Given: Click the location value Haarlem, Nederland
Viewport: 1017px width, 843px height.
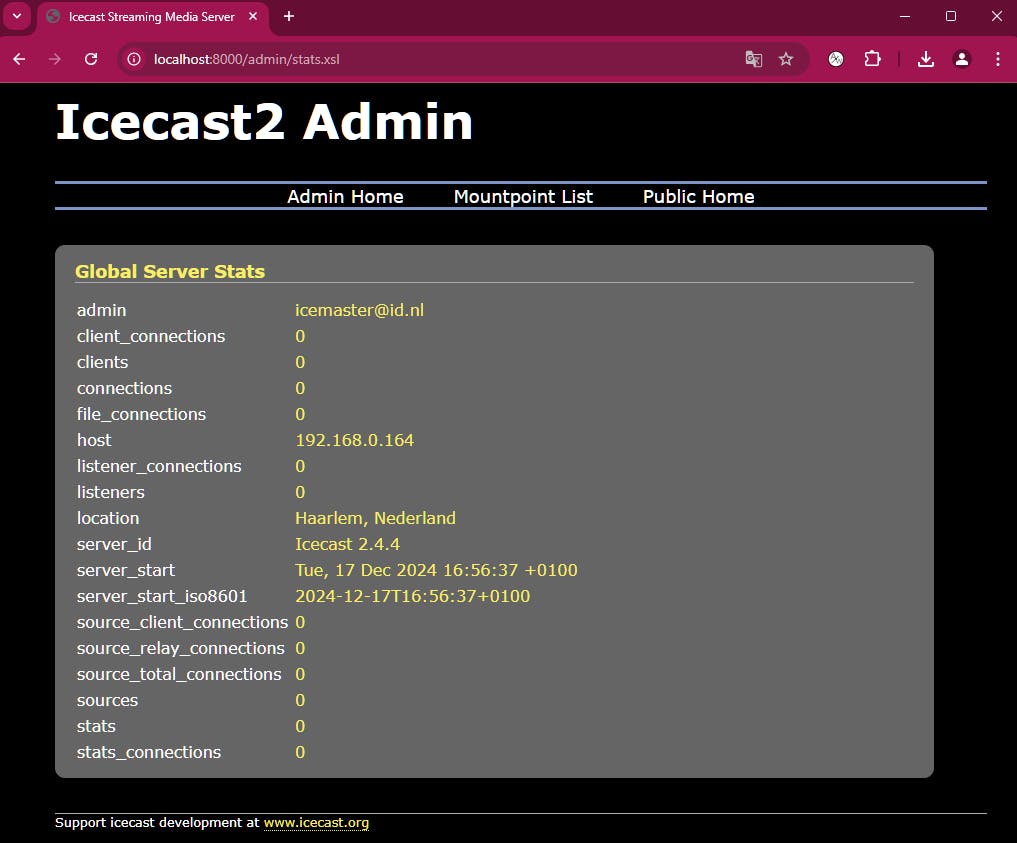Looking at the screenshot, I should point(376,518).
